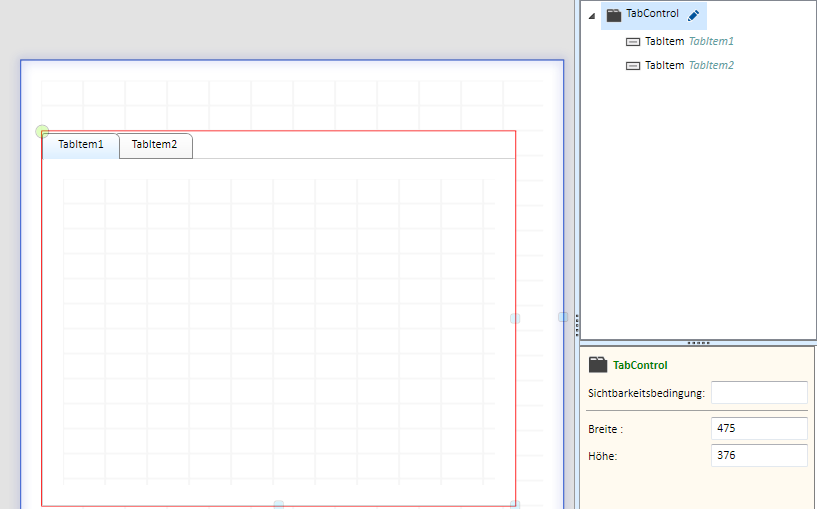Select TabItem2 row in the tree

(x=679, y=65)
